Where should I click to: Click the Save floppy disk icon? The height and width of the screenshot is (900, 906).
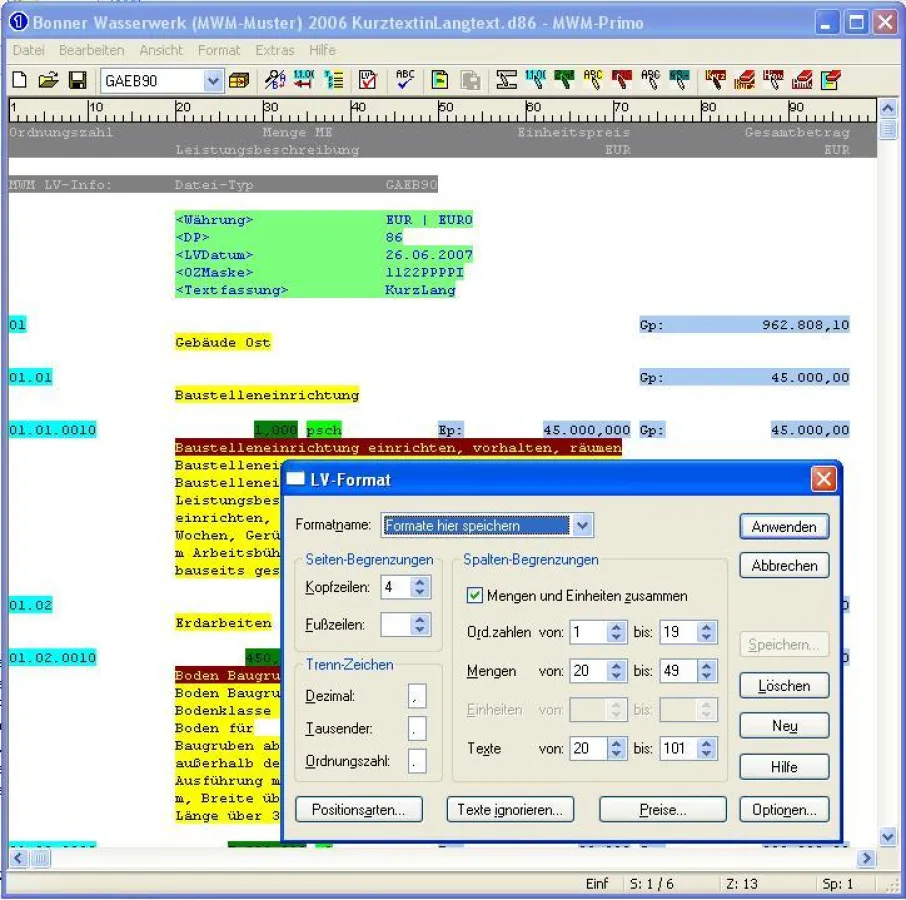77,81
